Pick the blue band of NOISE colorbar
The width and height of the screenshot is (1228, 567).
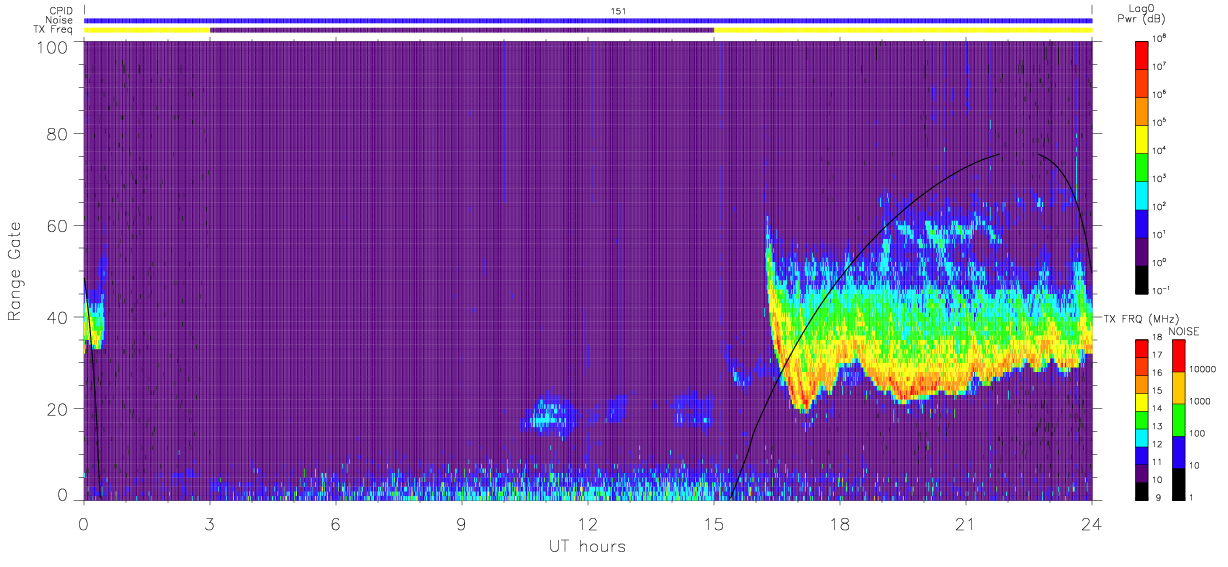tap(1178, 452)
